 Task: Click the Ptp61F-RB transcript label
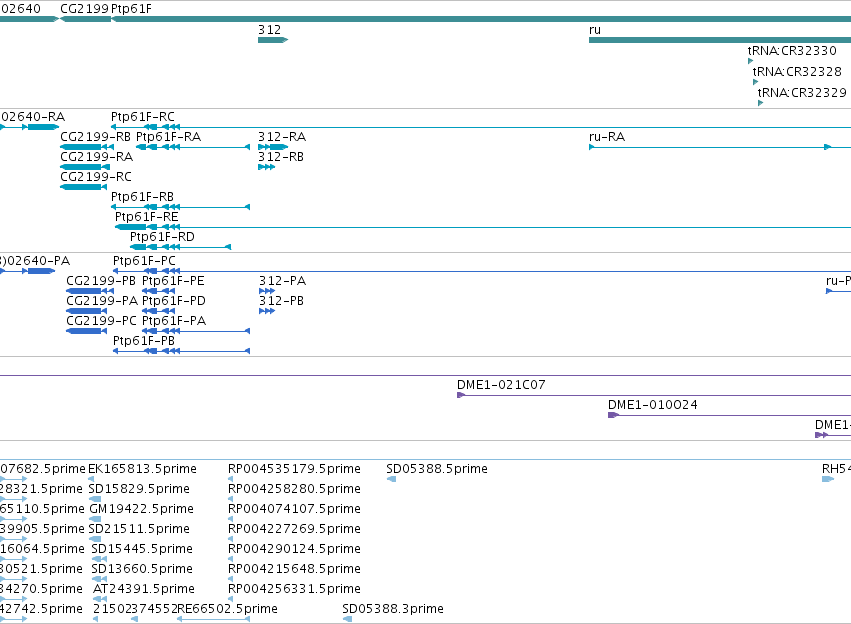coord(142,196)
